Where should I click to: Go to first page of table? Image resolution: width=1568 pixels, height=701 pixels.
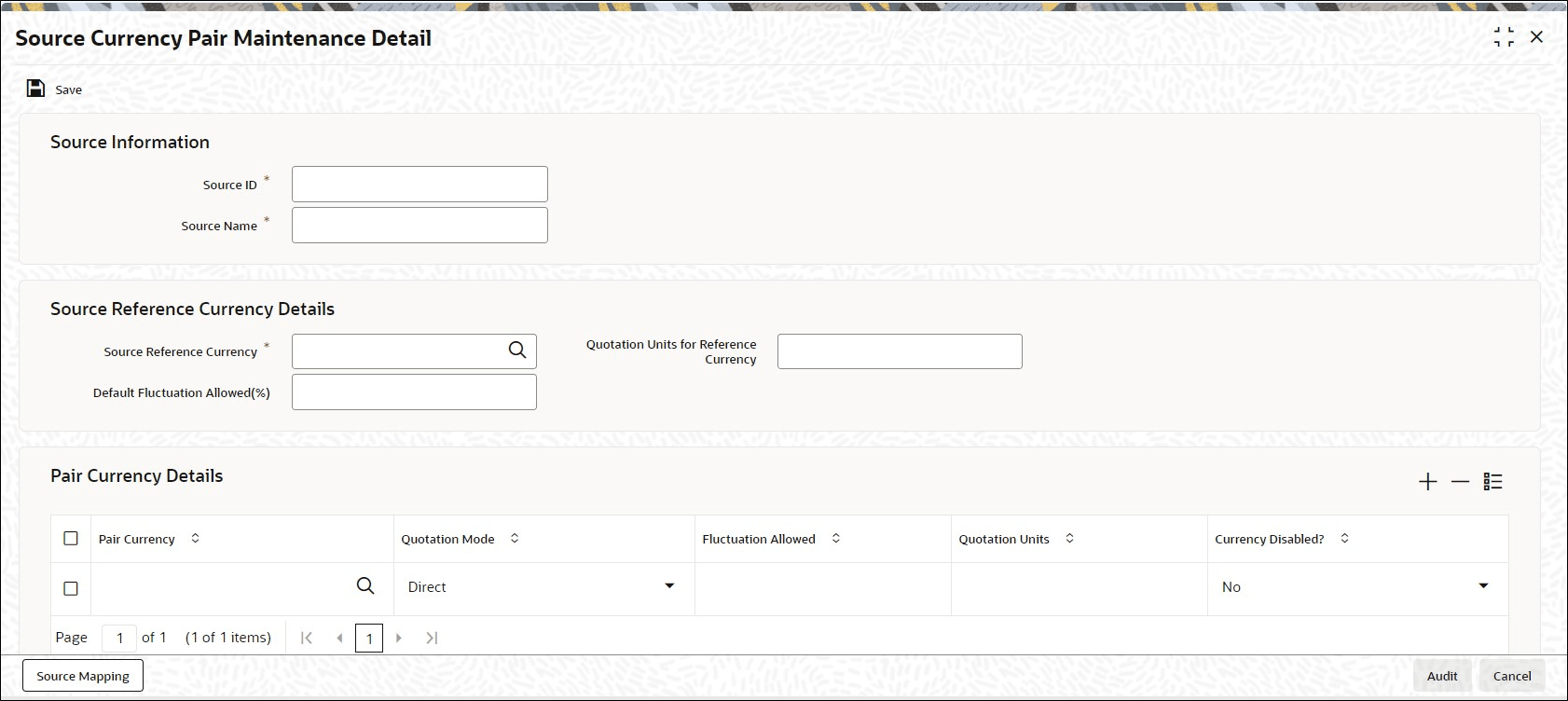tap(306, 638)
